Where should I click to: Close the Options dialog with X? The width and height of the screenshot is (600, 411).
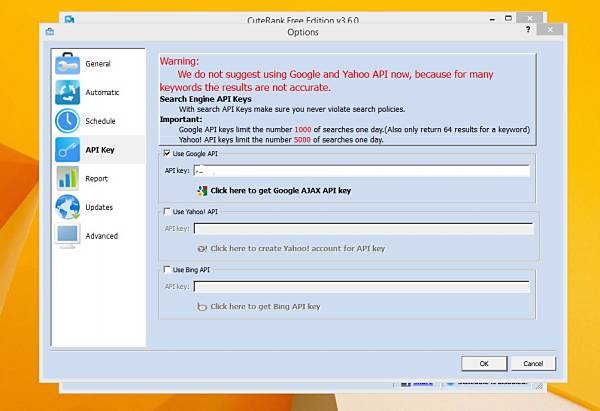coord(550,29)
